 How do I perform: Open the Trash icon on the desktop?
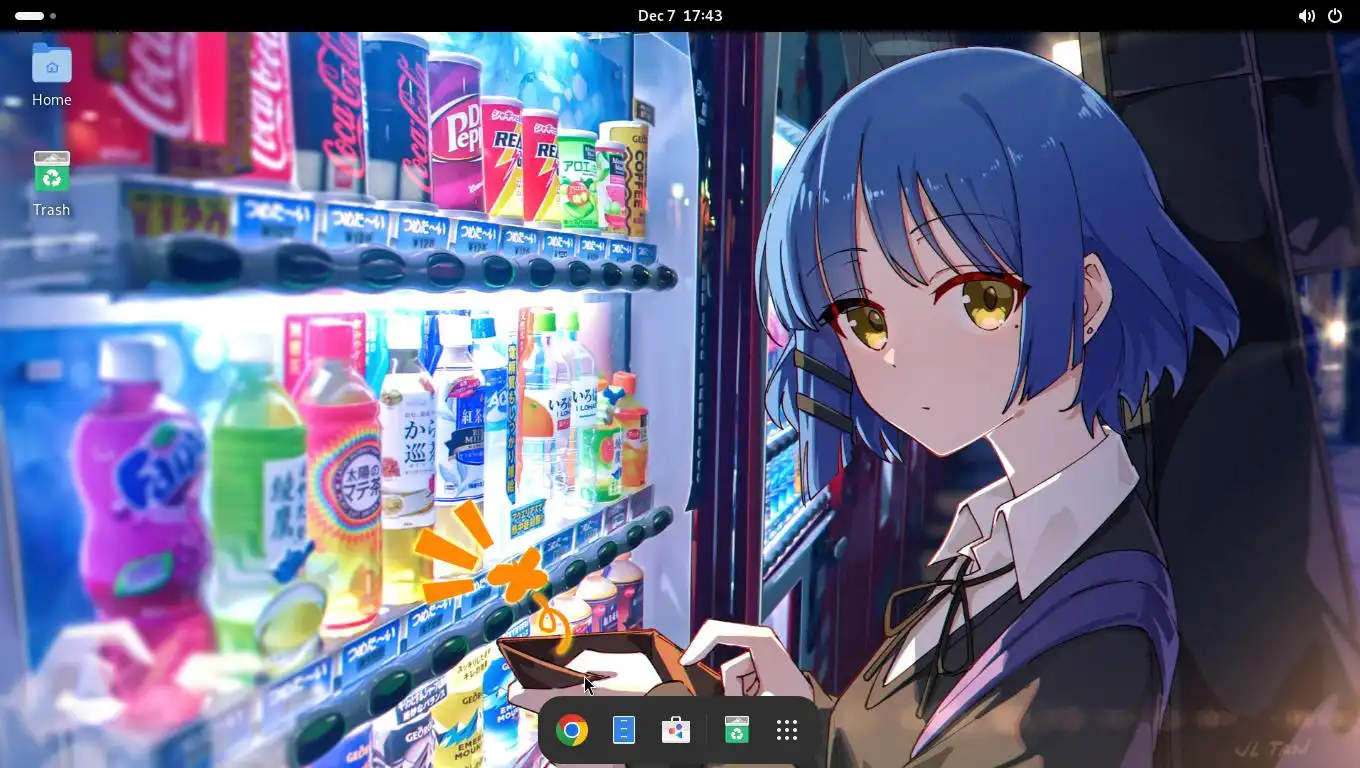(51, 172)
